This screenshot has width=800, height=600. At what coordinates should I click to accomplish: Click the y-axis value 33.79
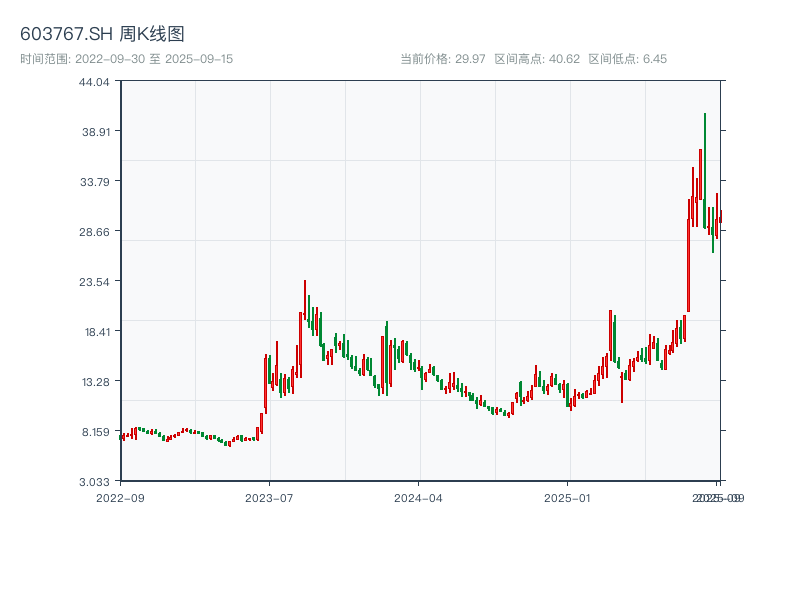pyautogui.click(x=94, y=182)
